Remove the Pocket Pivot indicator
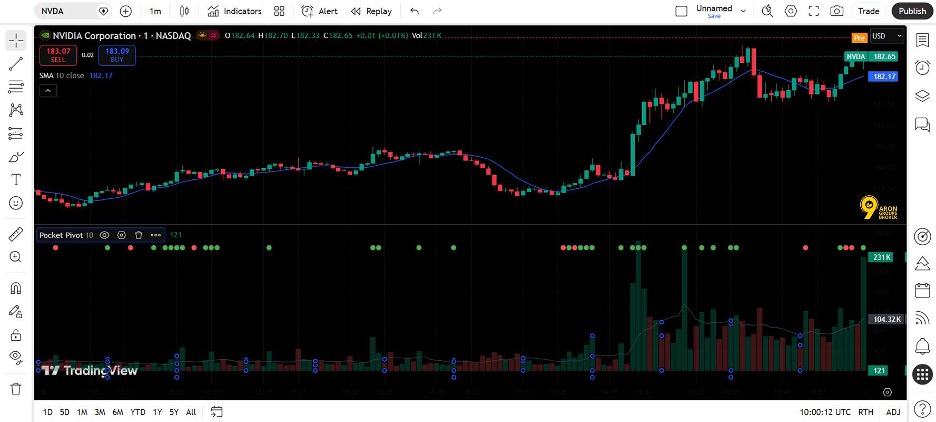Screen dimensions: 936x422 [138, 235]
